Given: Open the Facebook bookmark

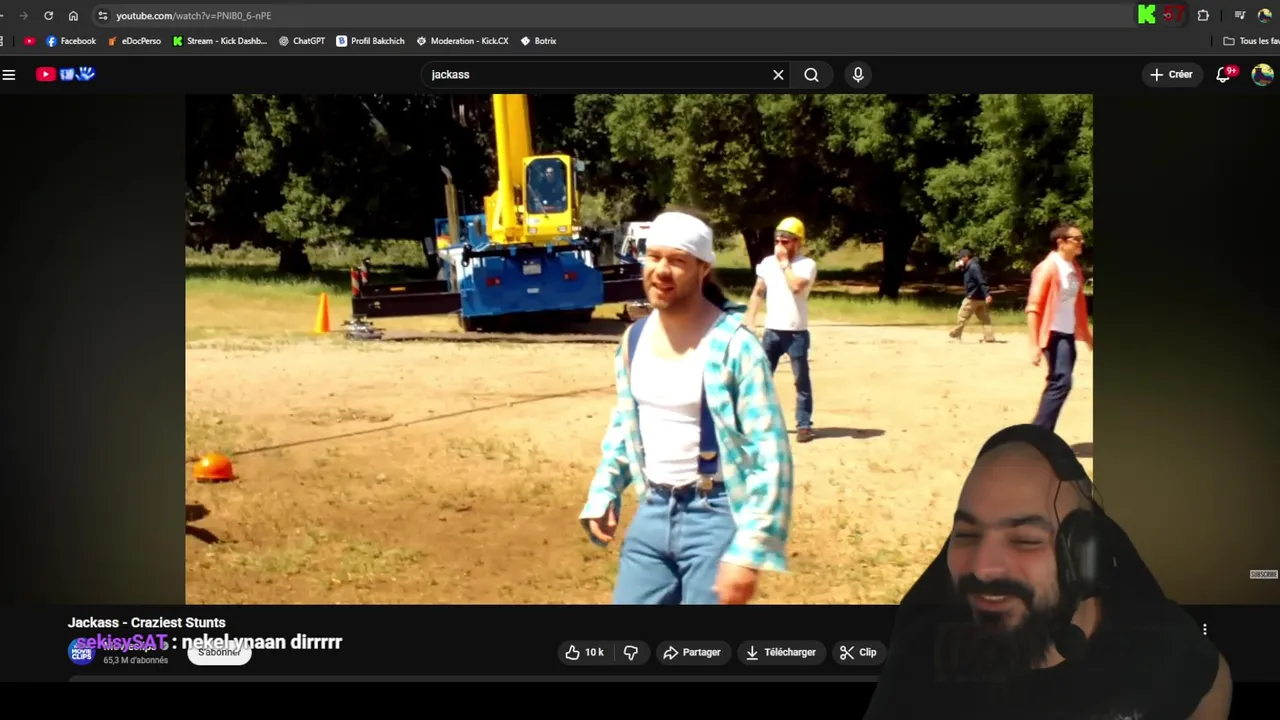Looking at the screenshot, I should (x=71, y=41).
